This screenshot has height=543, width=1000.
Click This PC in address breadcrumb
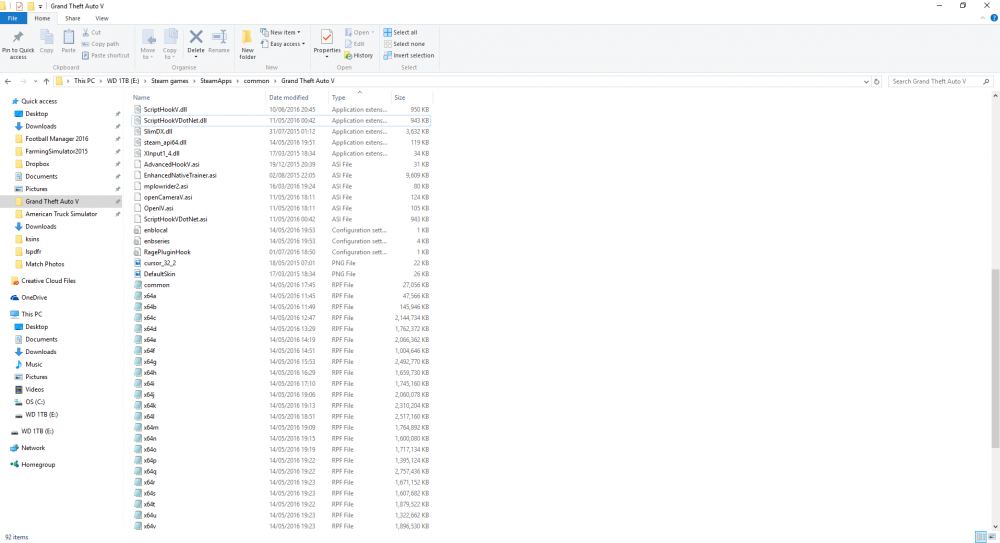pos(84,81)
